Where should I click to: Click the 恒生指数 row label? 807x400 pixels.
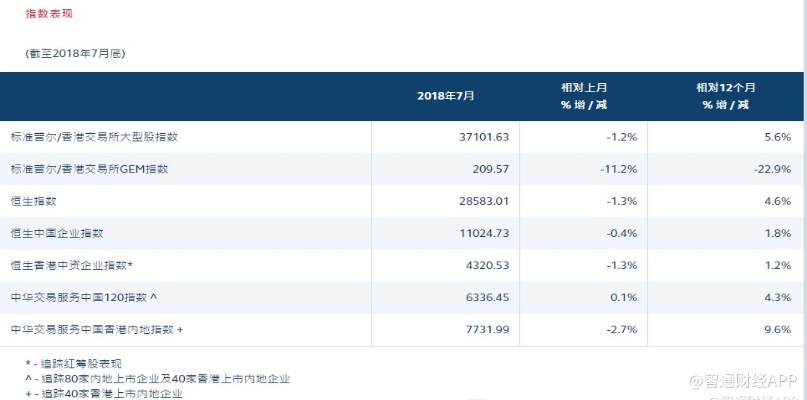click(x=34, y=201)
